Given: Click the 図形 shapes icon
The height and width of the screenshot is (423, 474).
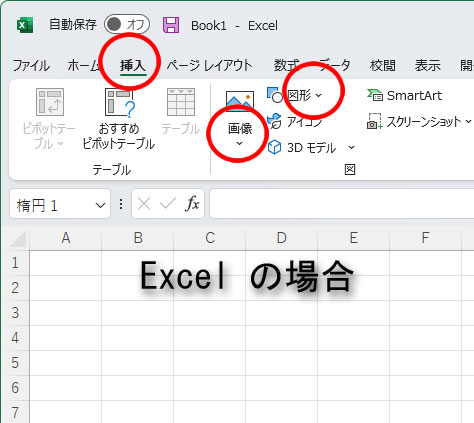Looking at the screenshot, I should (275, 95).
